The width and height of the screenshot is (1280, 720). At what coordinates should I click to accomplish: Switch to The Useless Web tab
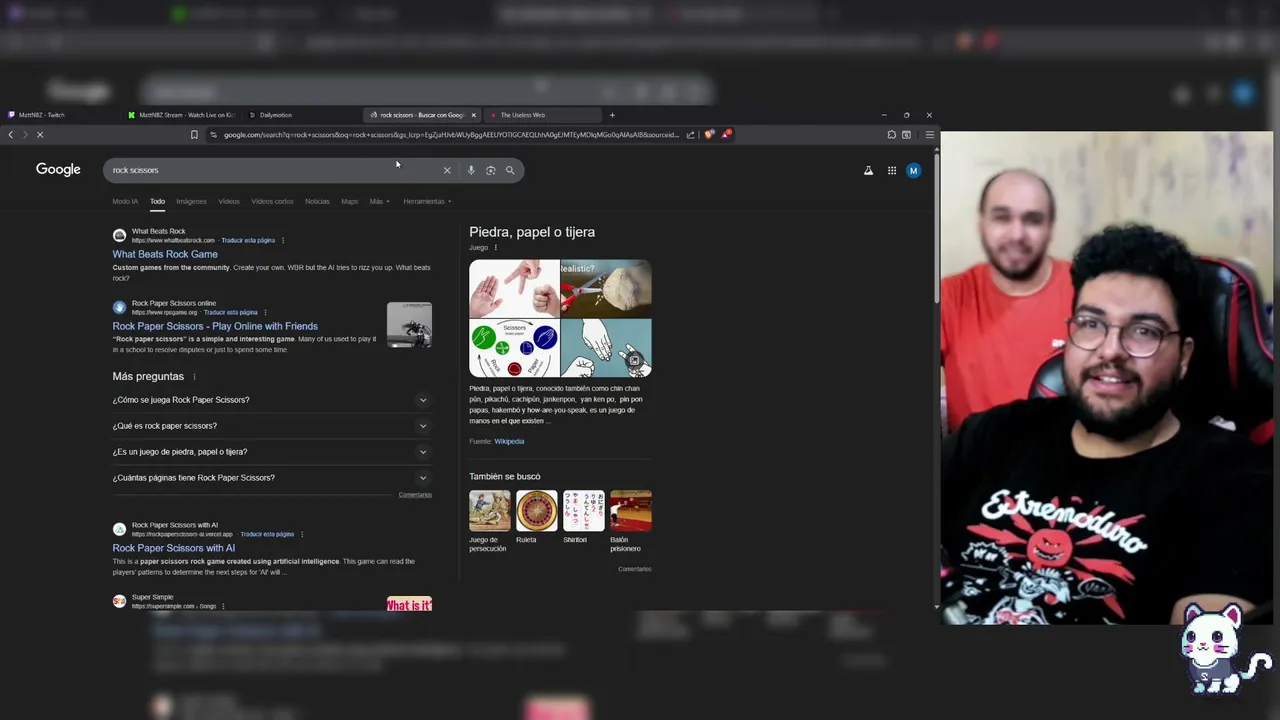(543, 115)
